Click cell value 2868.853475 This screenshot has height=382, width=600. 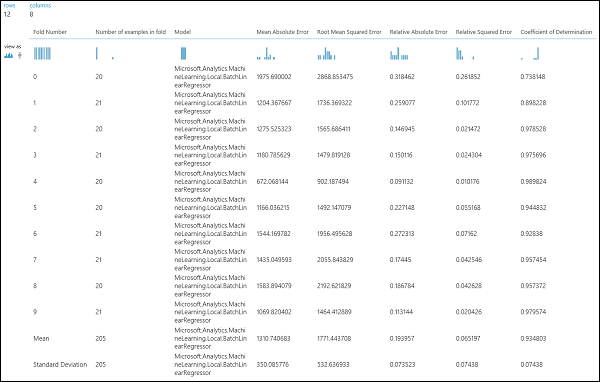(335, 77)
